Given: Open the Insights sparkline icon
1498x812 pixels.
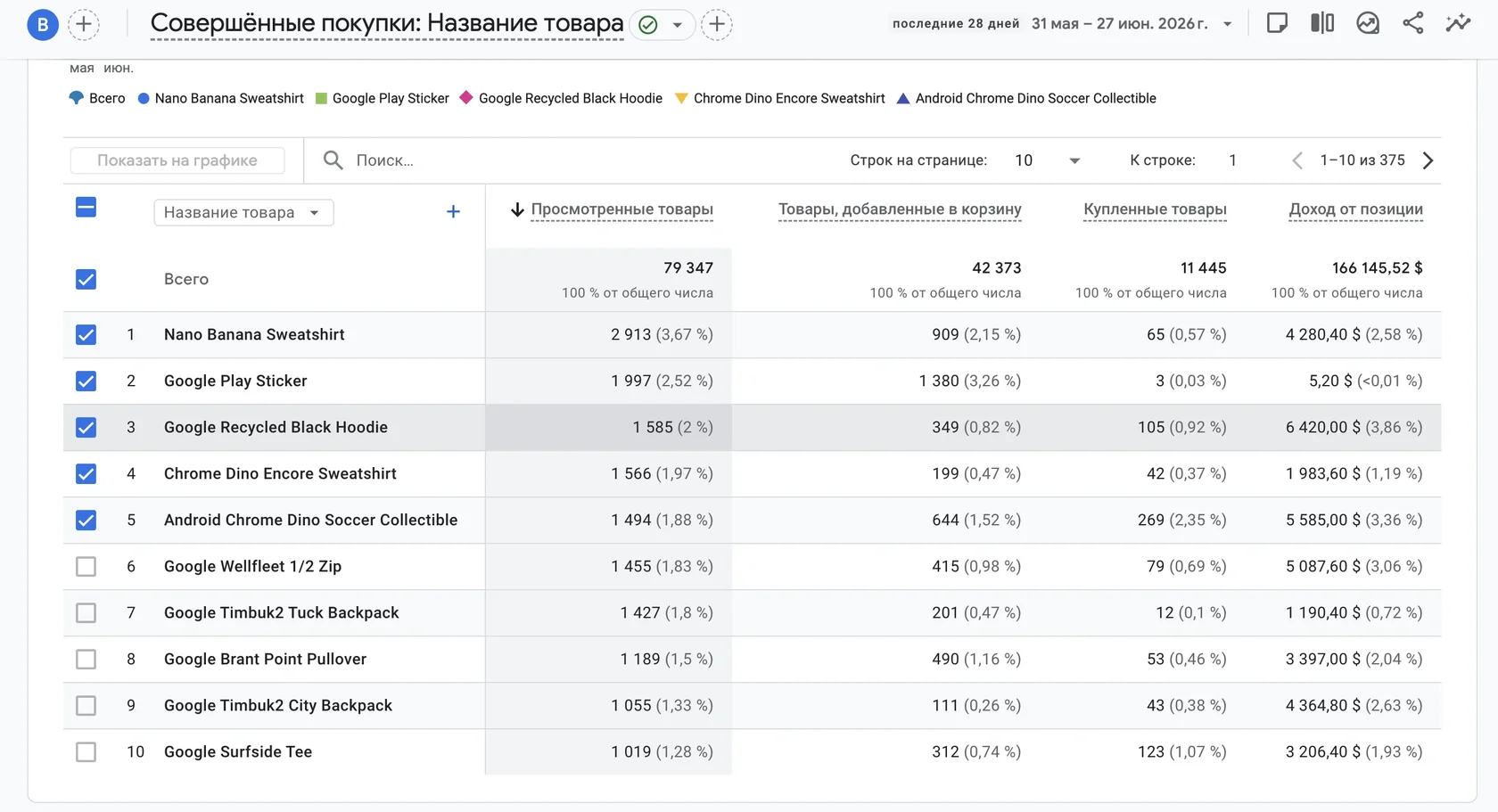Looking at the screenshot, I should click(1458, 24).
